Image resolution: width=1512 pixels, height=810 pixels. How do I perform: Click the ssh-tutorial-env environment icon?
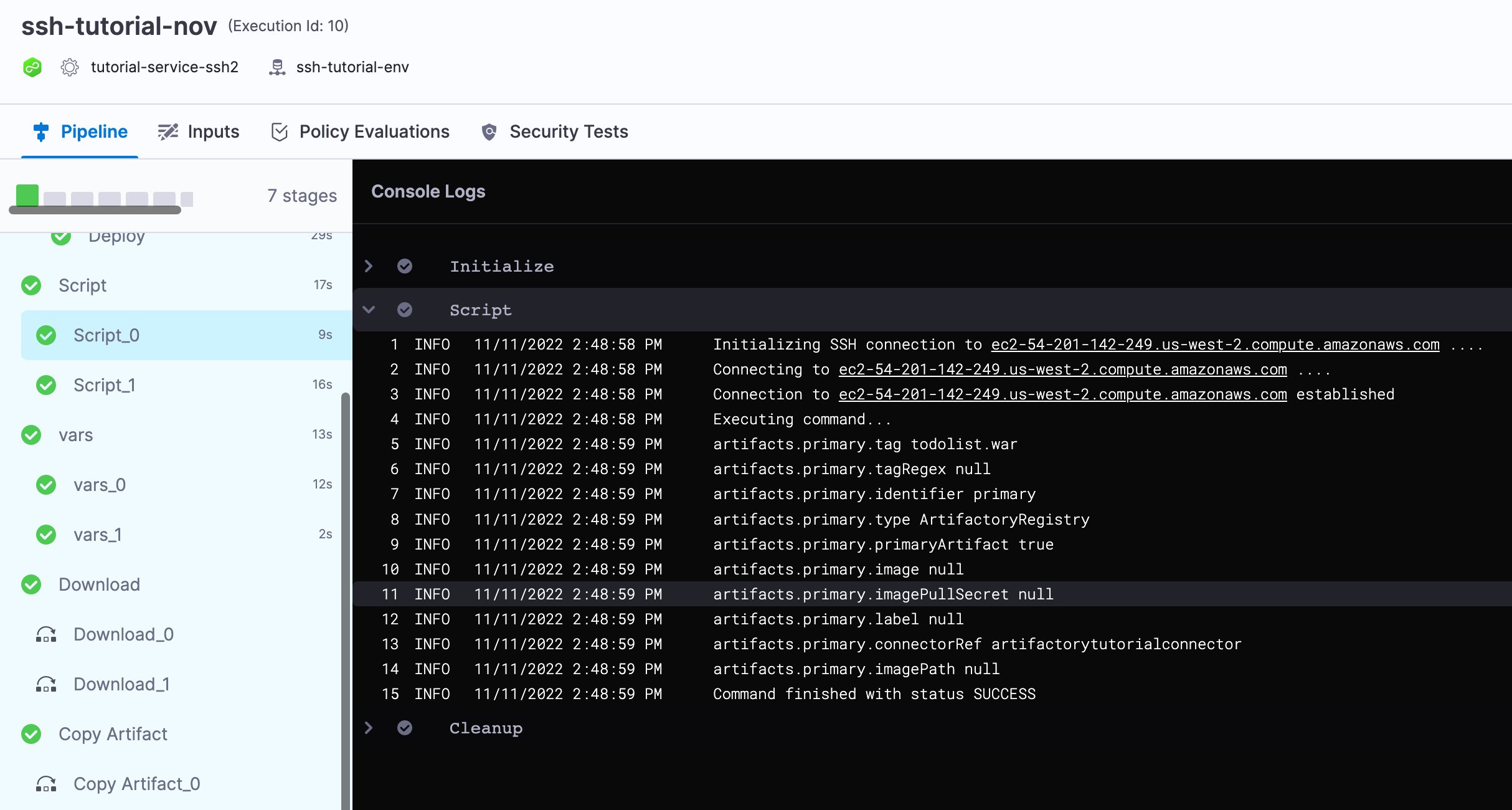point(277,67)
